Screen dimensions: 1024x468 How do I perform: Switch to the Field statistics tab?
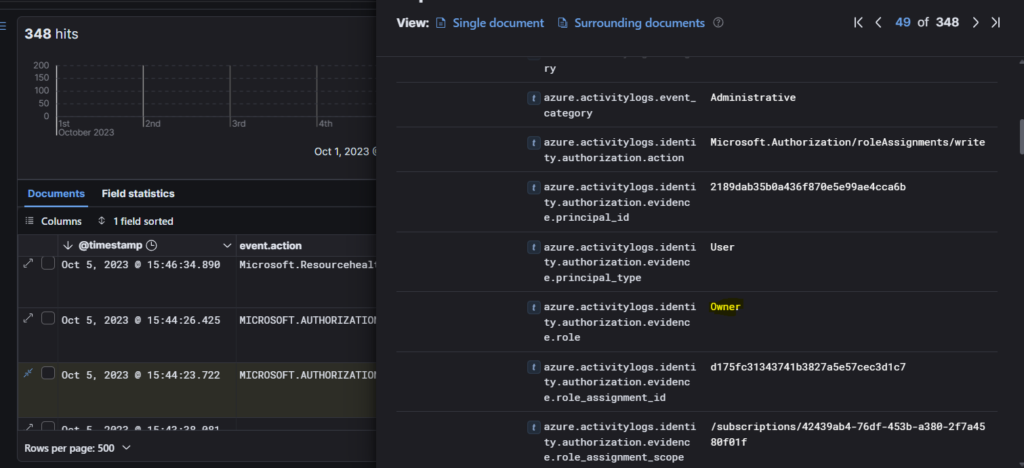pos(138,194)
